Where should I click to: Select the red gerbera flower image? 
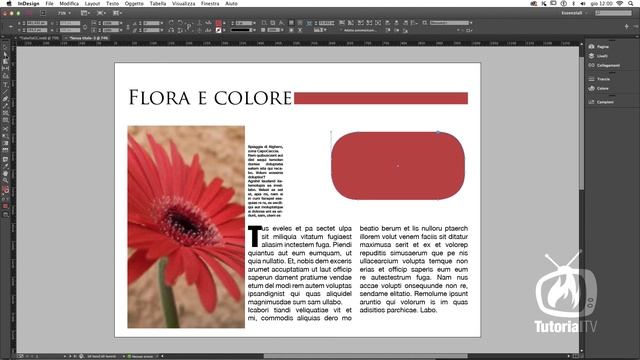point(186,227)
